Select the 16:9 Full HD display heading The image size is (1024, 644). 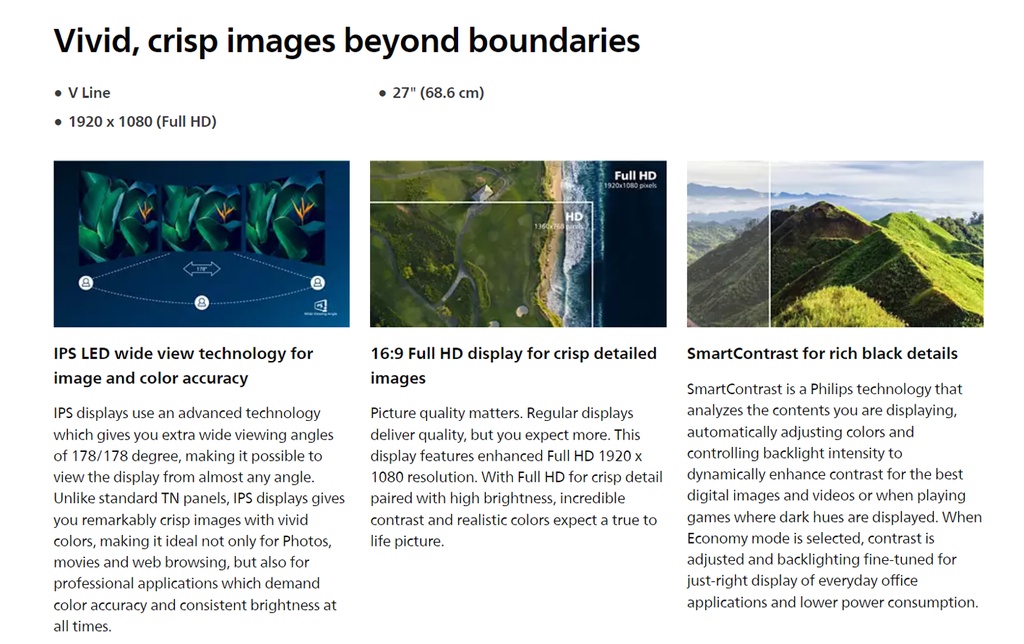click(x=513, y=366)
